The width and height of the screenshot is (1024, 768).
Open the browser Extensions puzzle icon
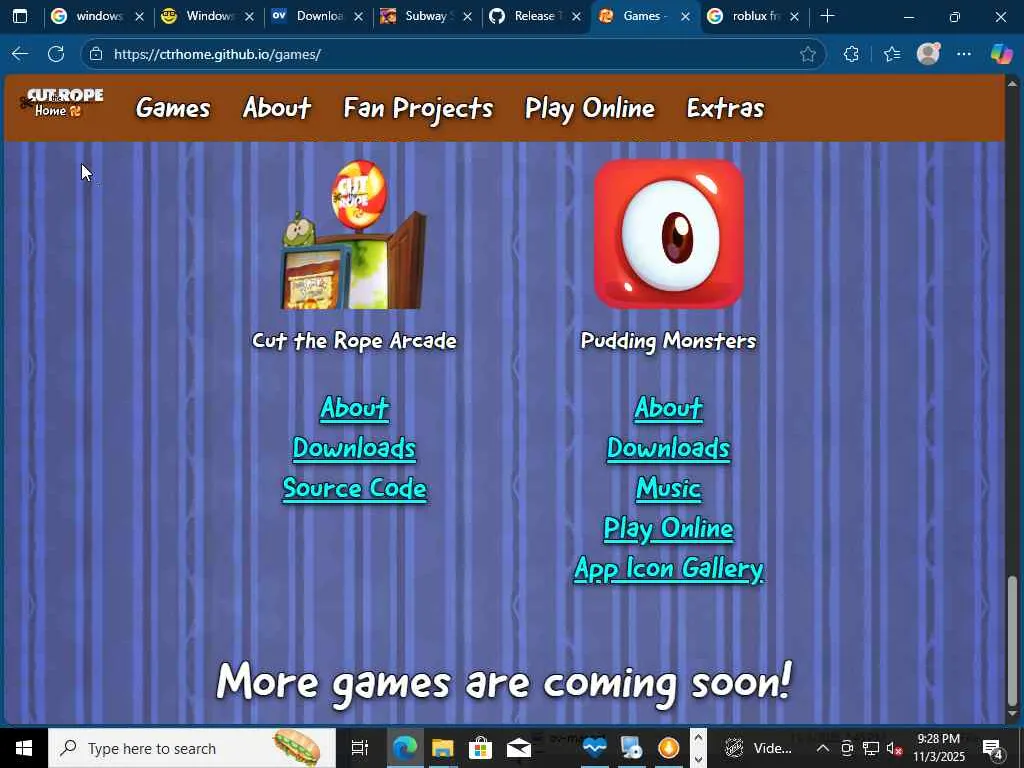point(851,54)
